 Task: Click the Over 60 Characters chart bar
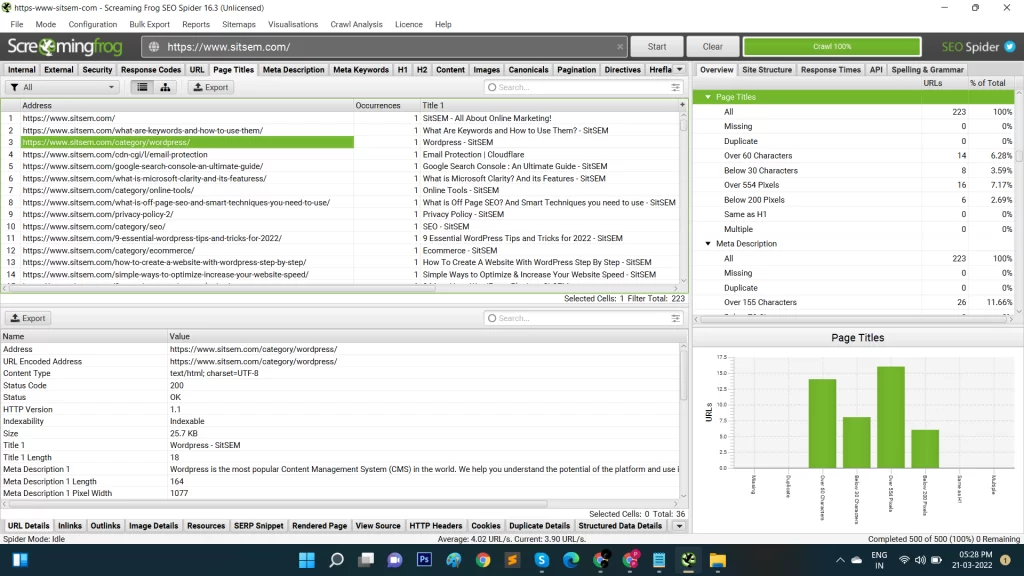point(822,423)
